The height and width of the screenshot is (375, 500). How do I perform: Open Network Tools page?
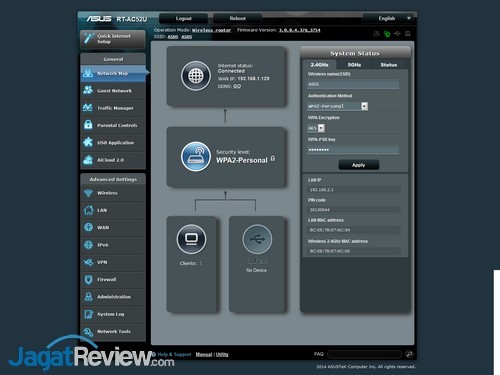(x=113, y=332)
